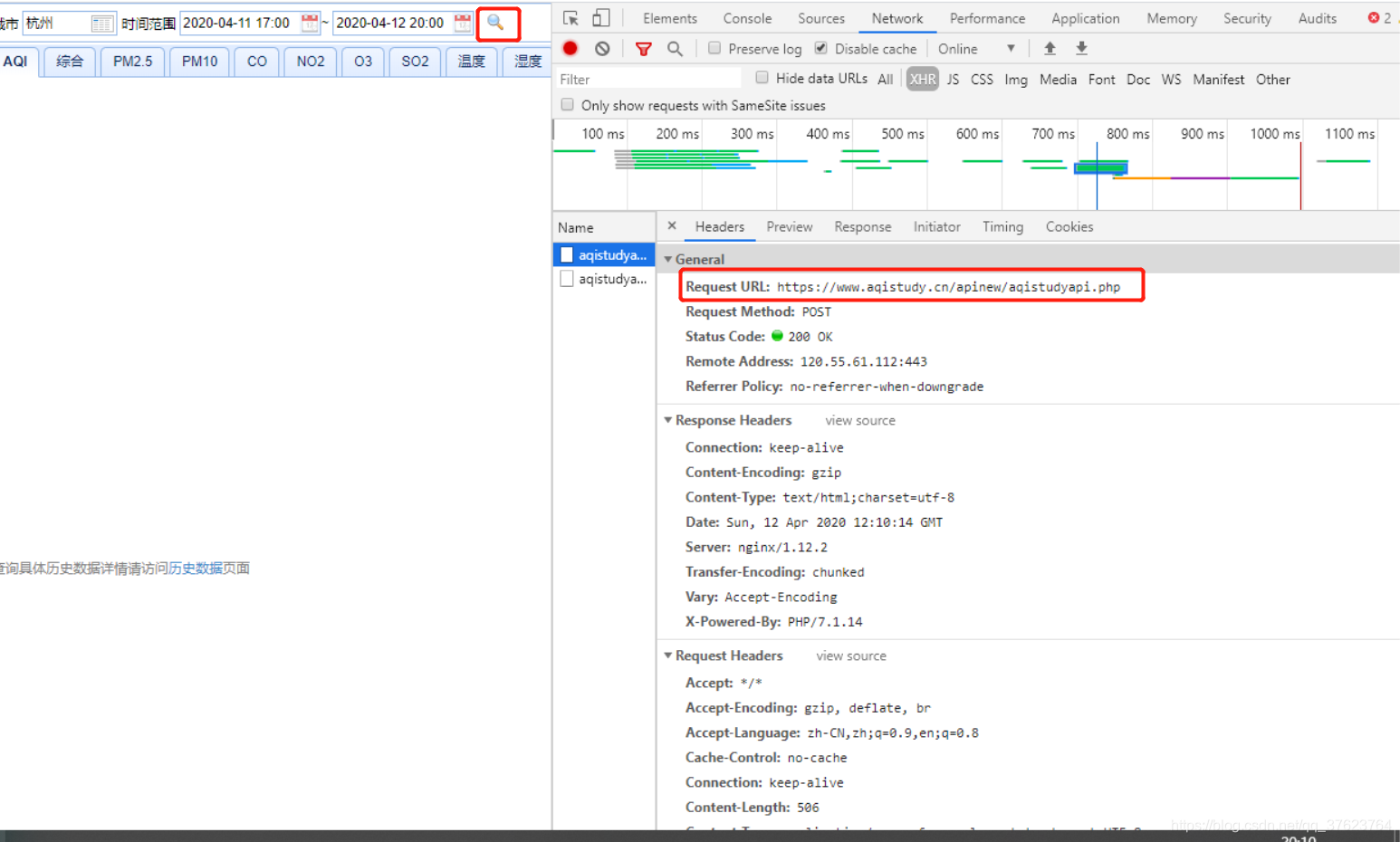The height and width of the screenshot is (842, 1400).
Task: Filter requests by JS type
Action: (953, 80)
